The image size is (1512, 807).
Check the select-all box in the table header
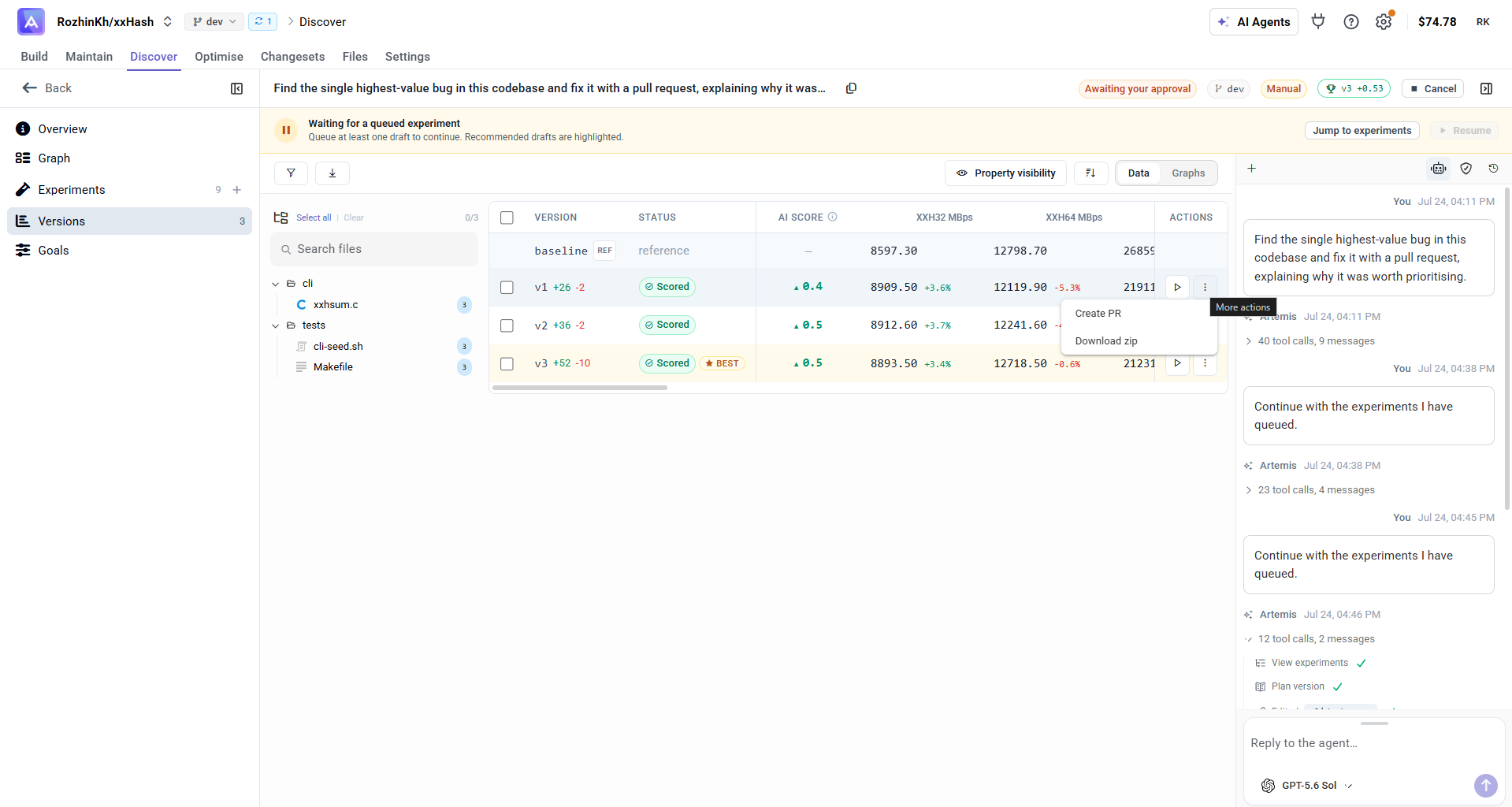click(x=507, y=218)
